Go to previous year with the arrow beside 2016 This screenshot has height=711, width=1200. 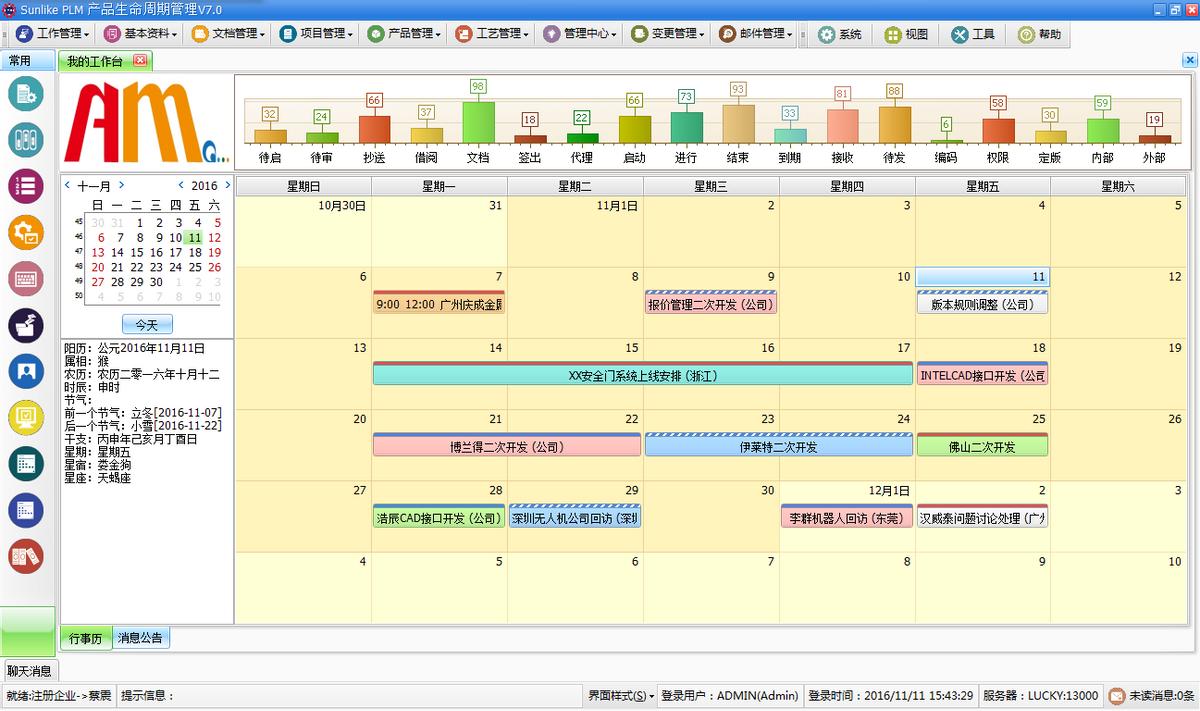click(181, 185)
